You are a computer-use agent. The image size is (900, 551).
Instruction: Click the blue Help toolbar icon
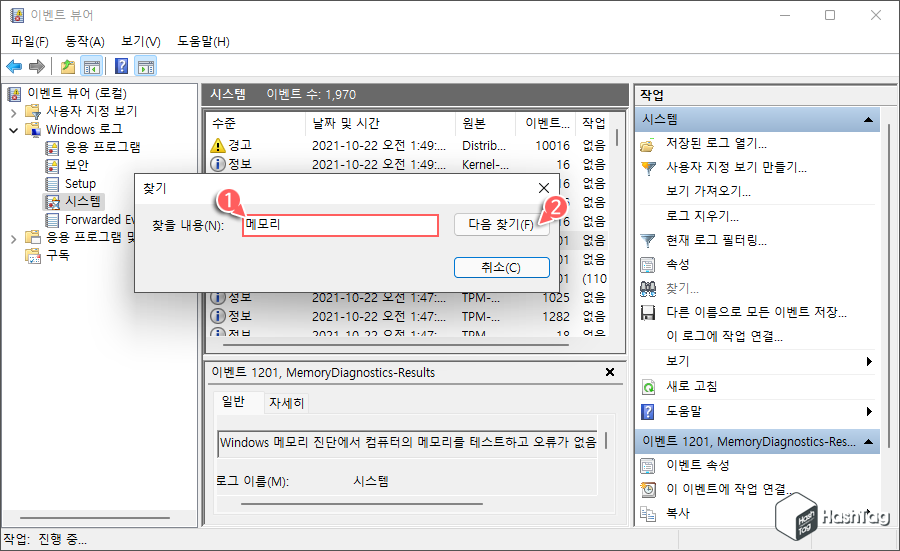click(x=121, y=67)
